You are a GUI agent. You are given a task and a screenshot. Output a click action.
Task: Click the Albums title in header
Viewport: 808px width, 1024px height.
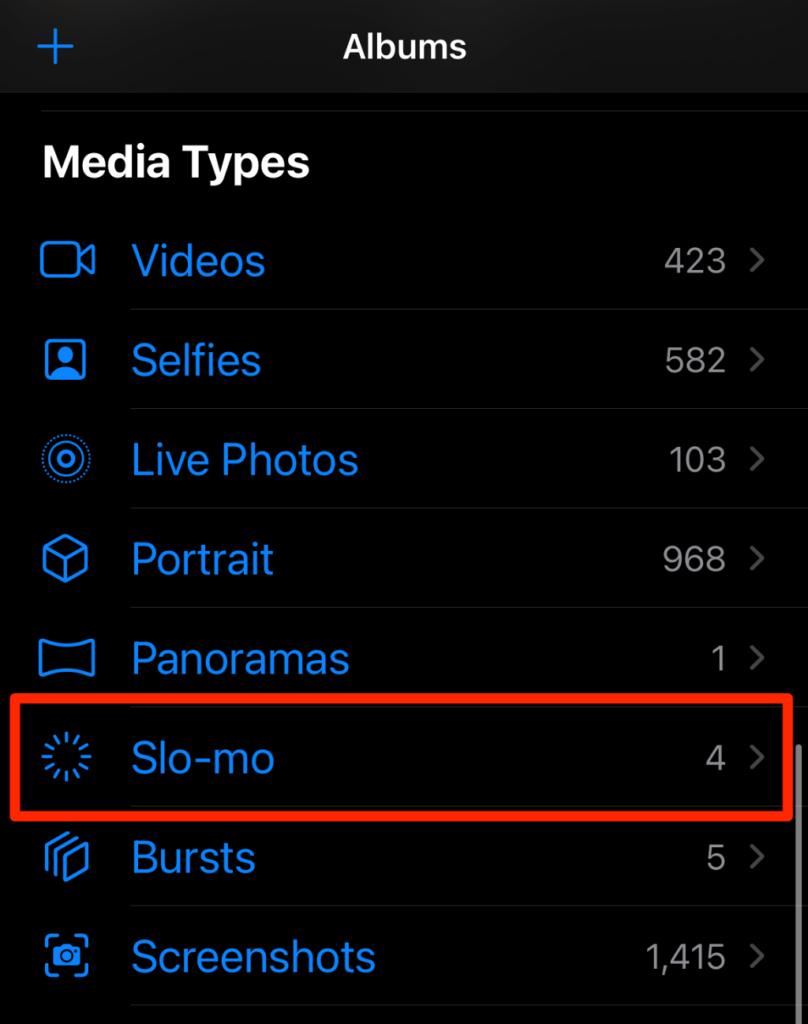tap(404, 46)
